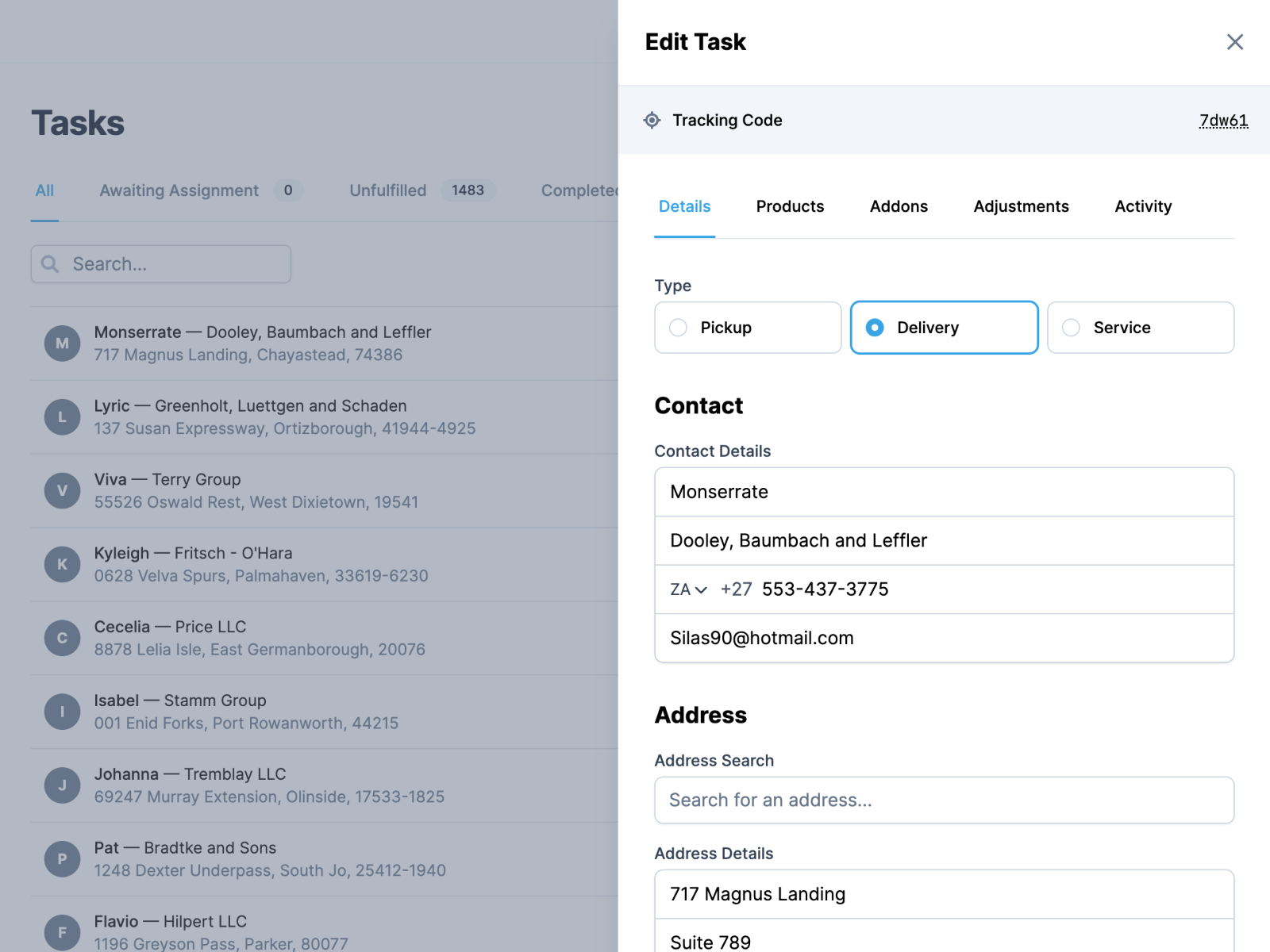
Task: Click Lyric's avatar circle
Action: point(62,416)
